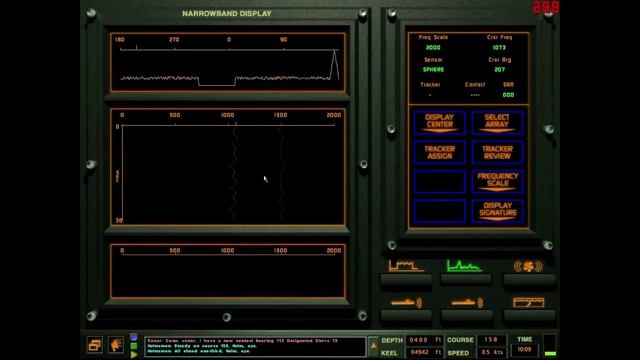
Task: Click the submarine ping icon under narrowband icon
Action: [467, 302]
